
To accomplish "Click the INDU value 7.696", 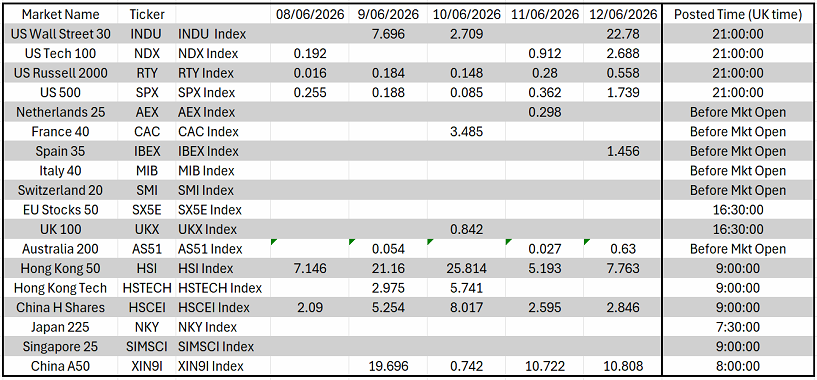I will click(388, 34).
